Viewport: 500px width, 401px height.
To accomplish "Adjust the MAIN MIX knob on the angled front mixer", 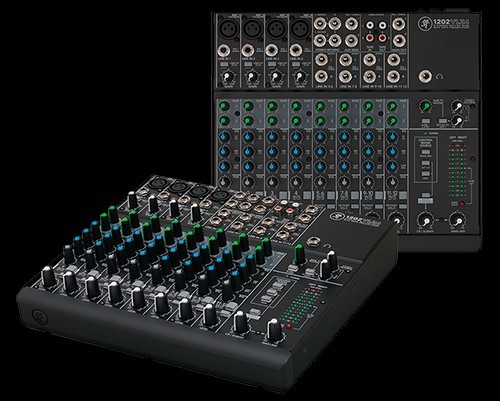I will (274, 330).
